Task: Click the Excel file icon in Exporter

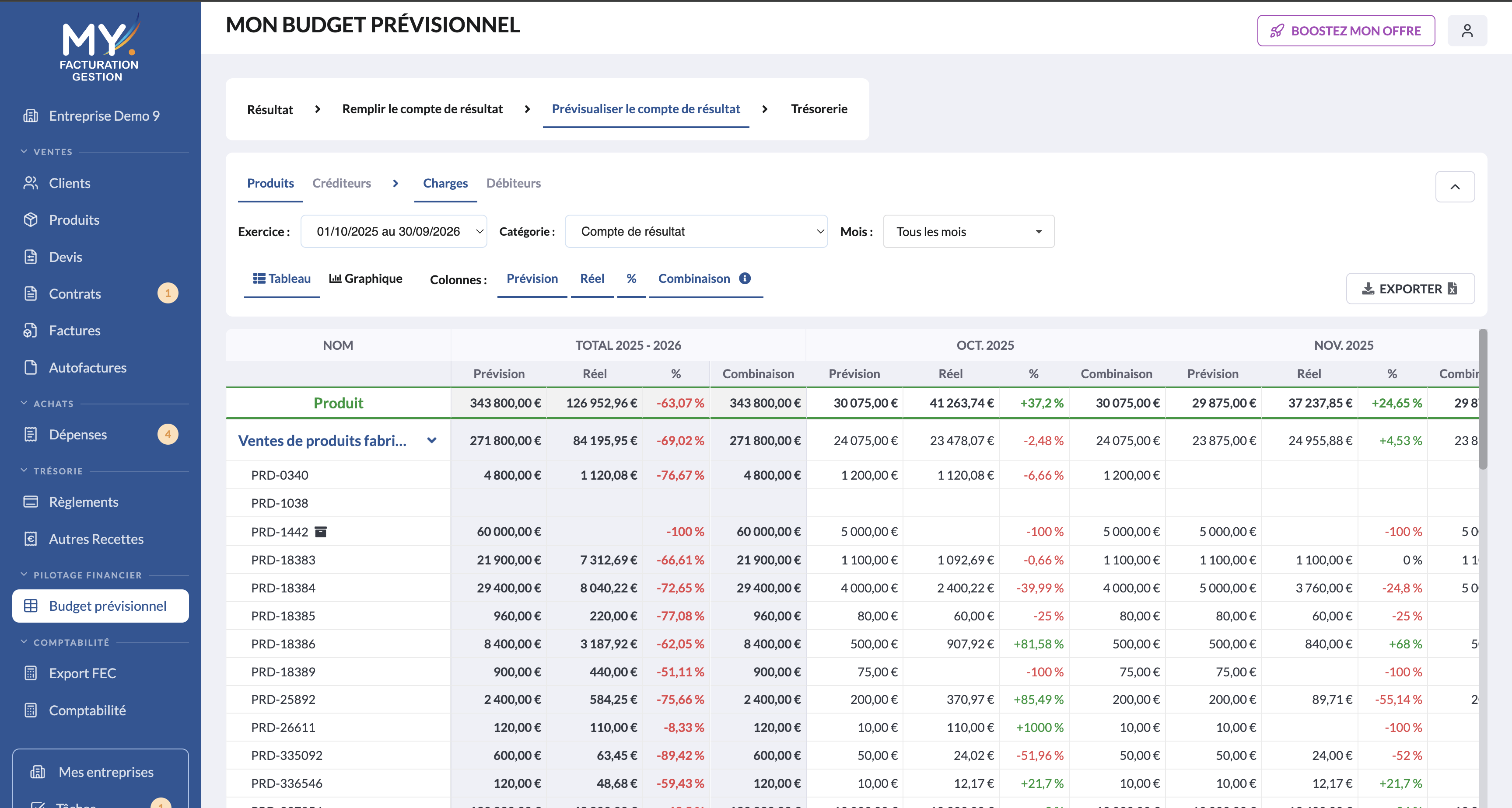Action: coord(1452,288)
